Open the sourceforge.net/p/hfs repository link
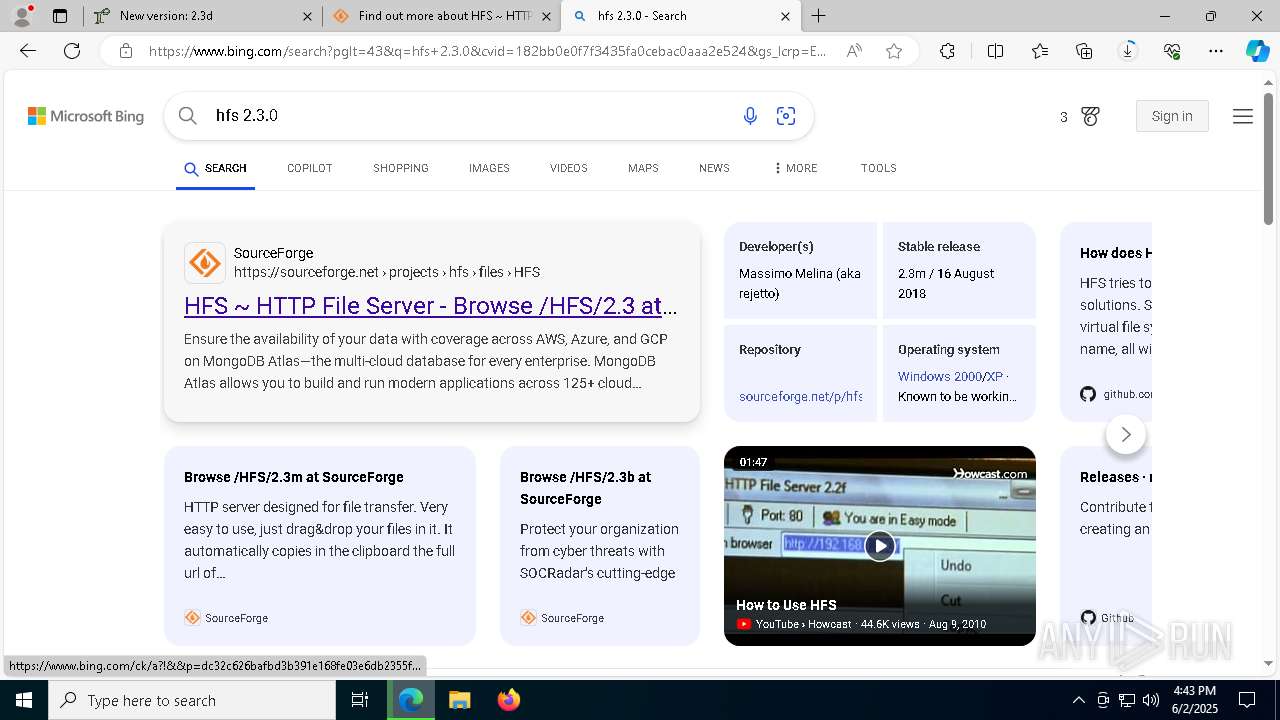1280x720 pixels. (800, 396)
